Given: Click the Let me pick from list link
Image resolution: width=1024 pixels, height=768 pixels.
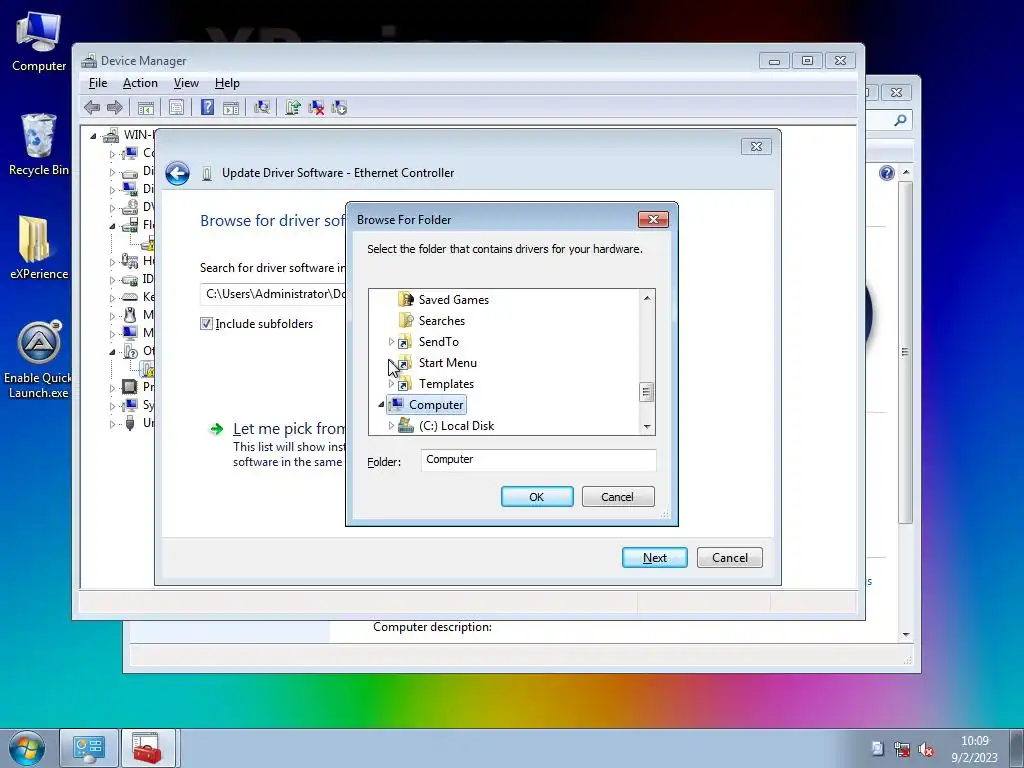Looking at the screenshot, I should [289, 428].
